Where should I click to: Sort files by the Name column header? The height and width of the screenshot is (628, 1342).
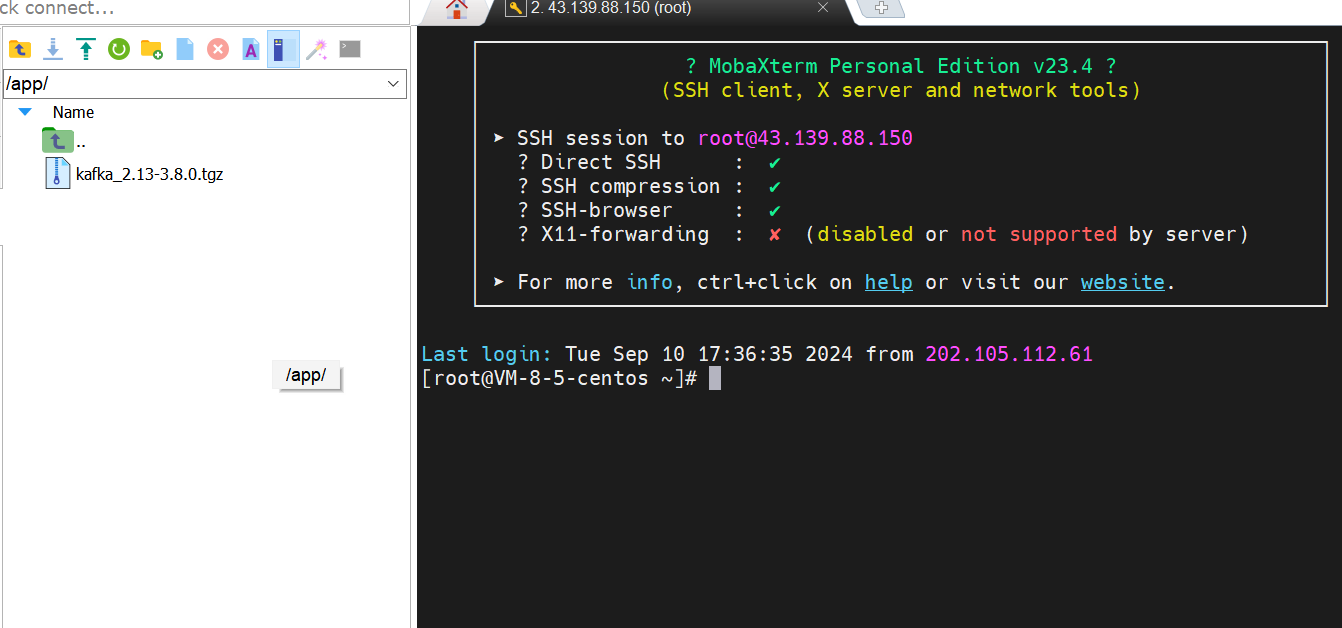[73, 112]
